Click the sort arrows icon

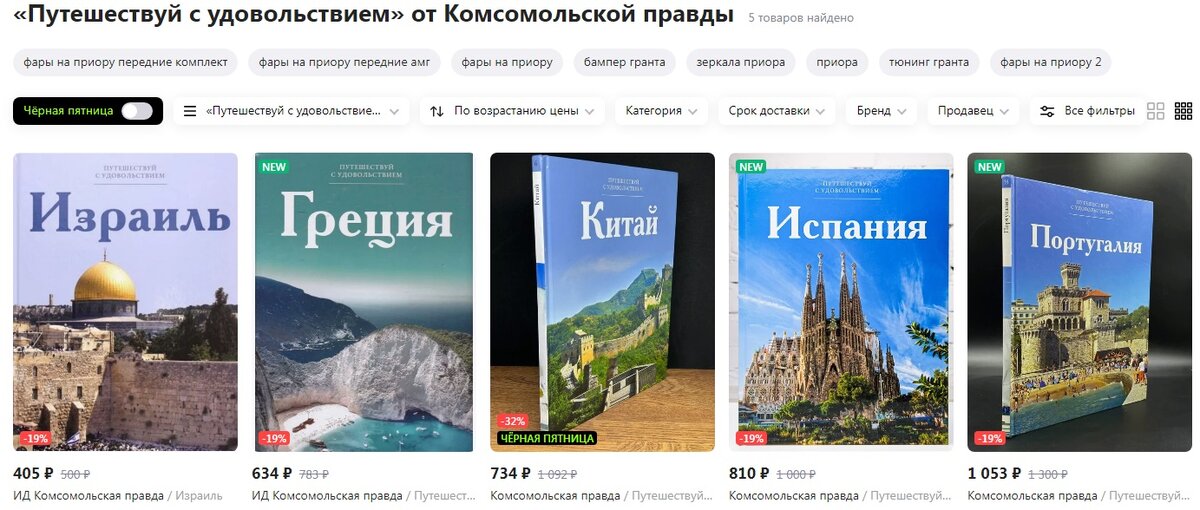point(437,111)
